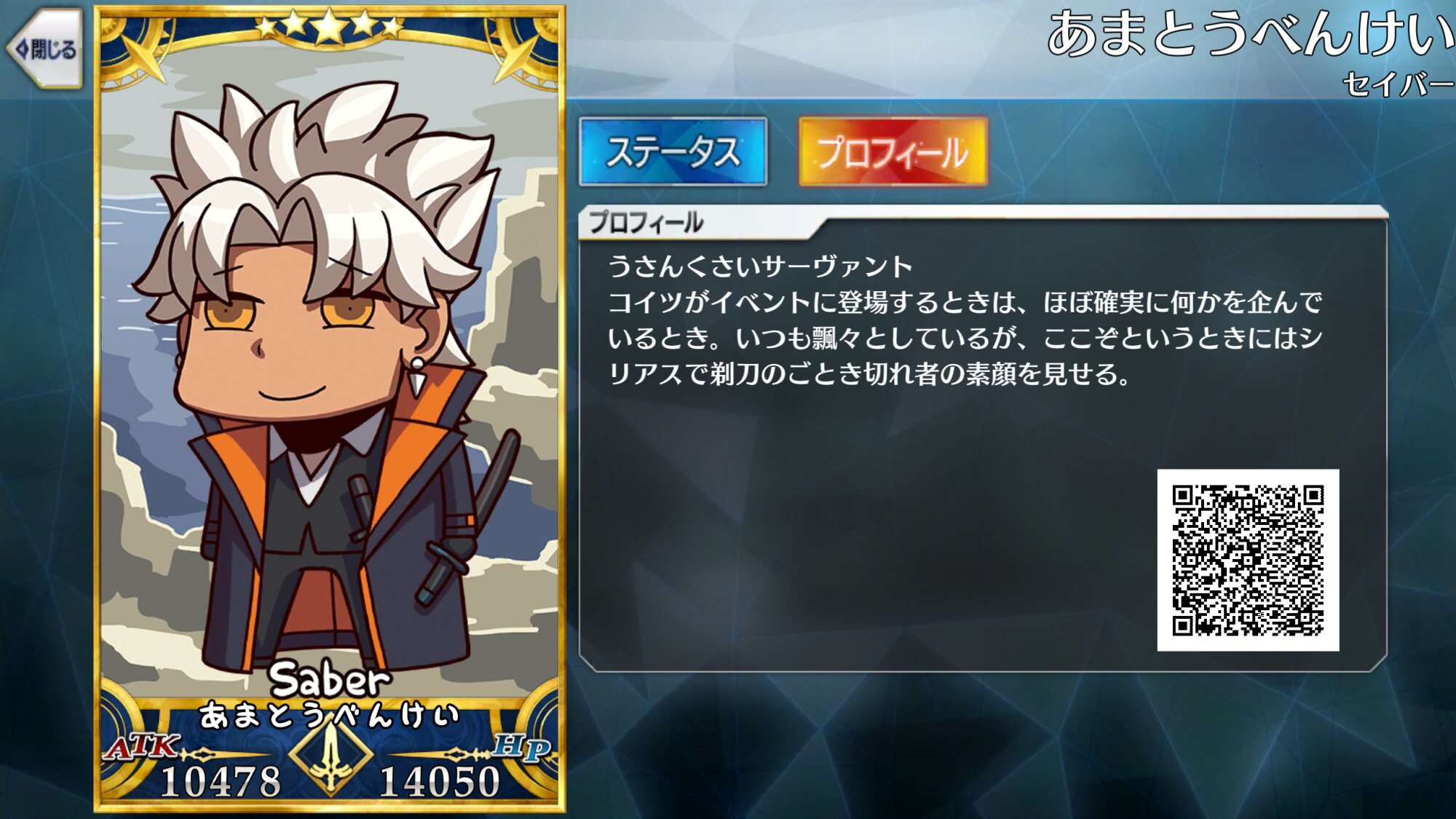Click the Saber text on the card

(329, 680)
